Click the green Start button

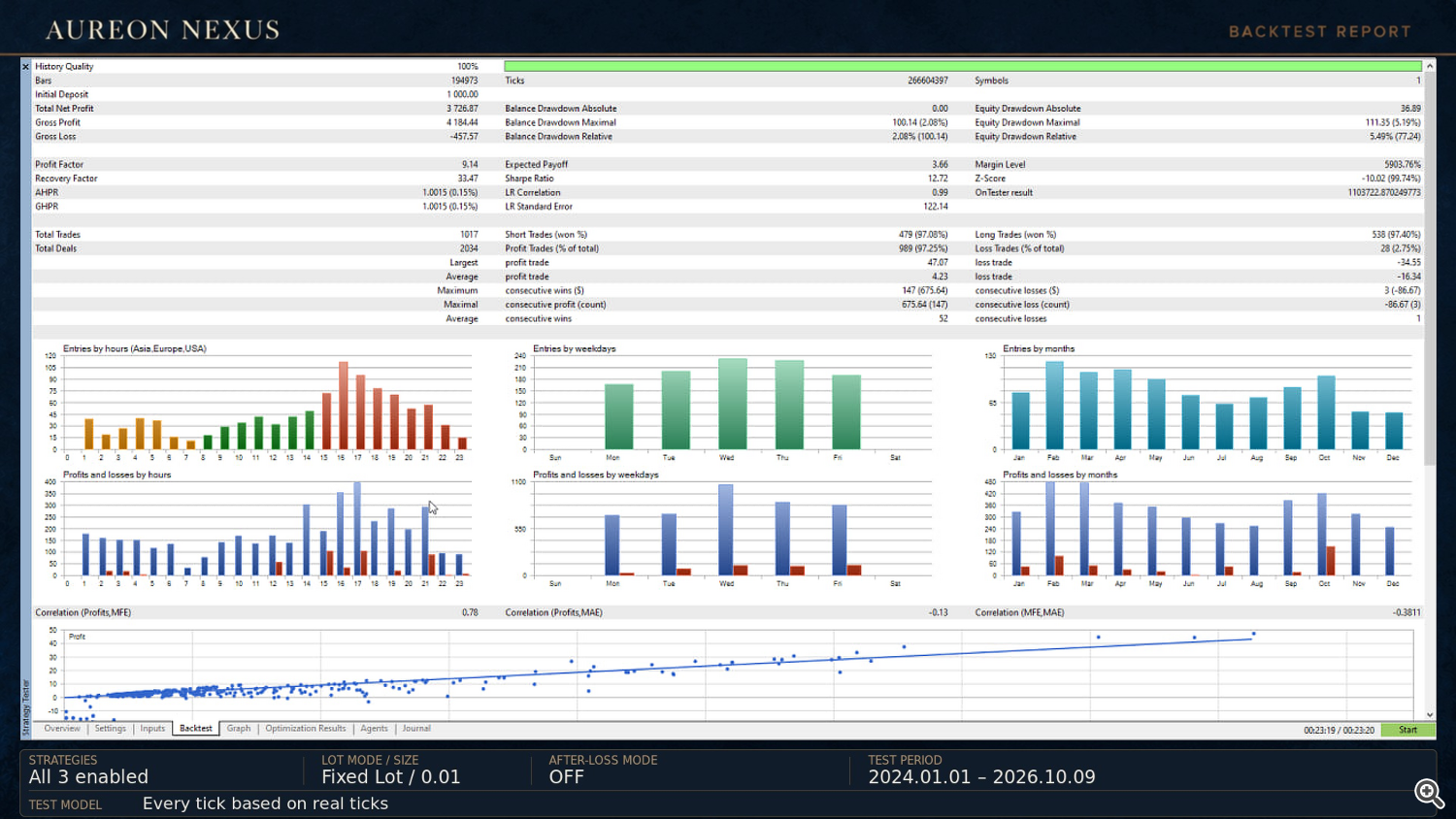pos(1407,730)
